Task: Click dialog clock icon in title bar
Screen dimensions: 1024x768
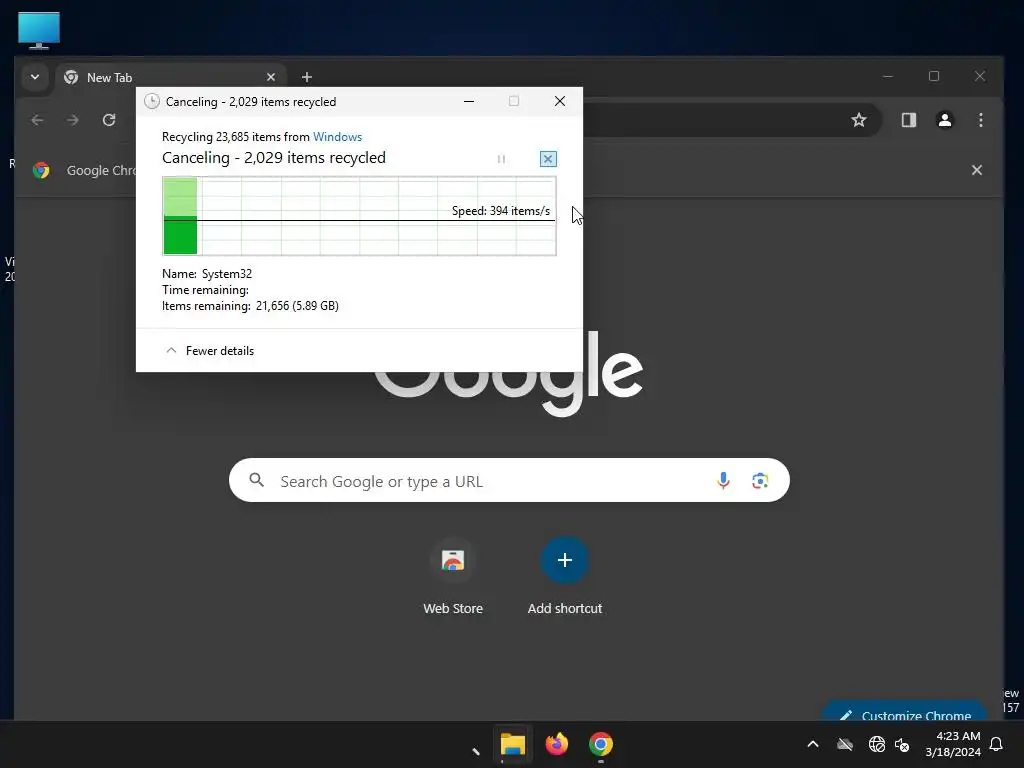Action: coord(152,101)
